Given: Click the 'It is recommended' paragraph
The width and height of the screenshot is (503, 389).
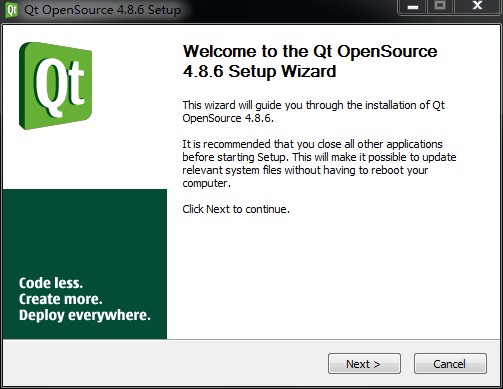Looking at the screenshot, I should tap(319, 164).
